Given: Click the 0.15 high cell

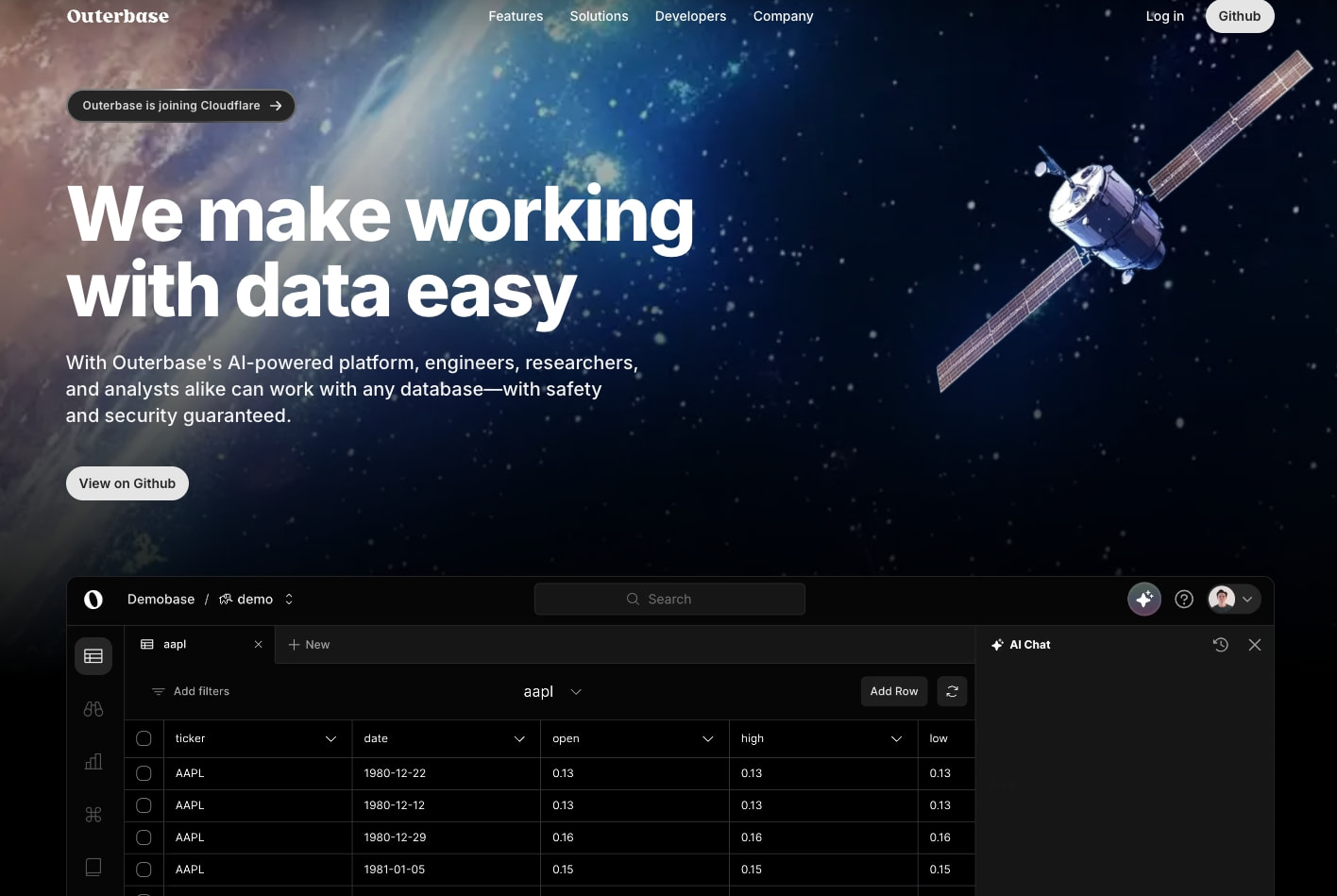Looking at the screenshot, I should tap(823, 870).
